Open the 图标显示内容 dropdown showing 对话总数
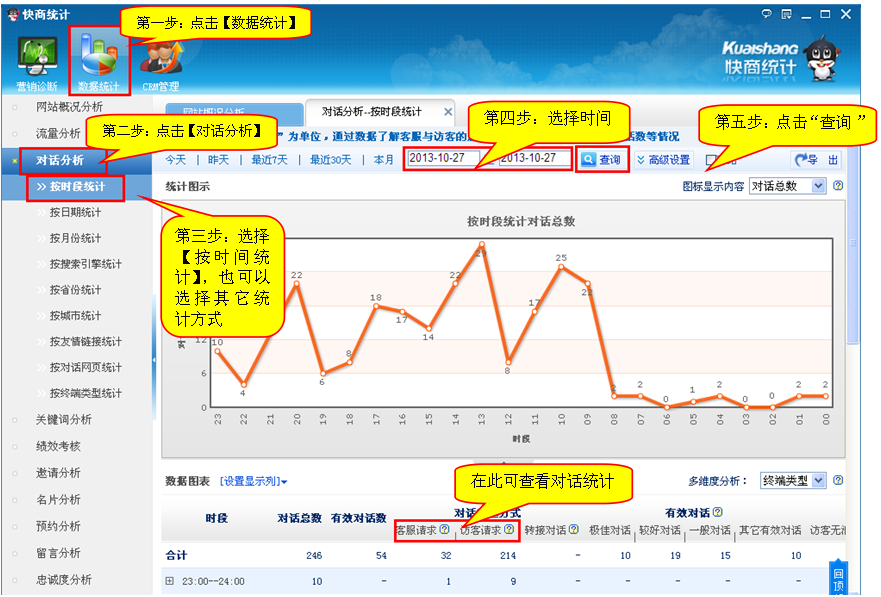 (x=788, y=186)
